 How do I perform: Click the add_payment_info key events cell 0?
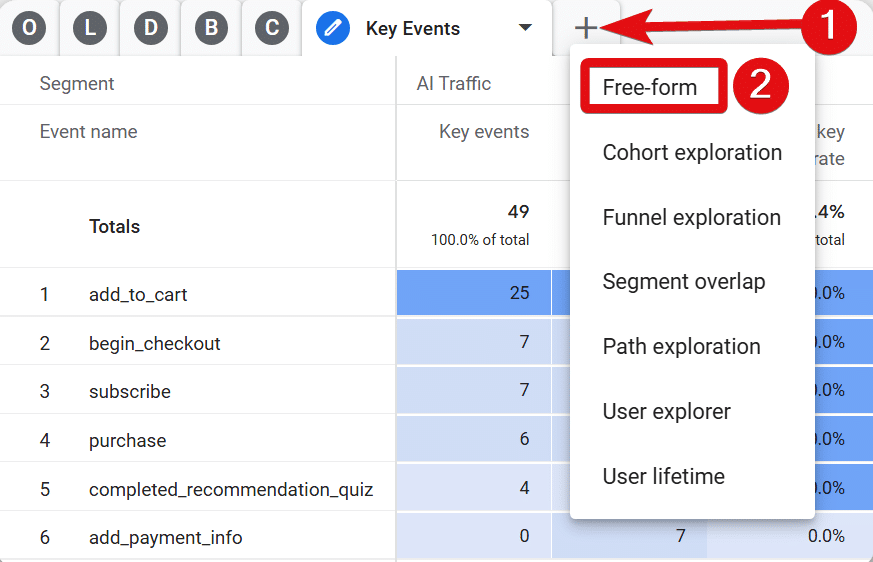coord(474,536)
